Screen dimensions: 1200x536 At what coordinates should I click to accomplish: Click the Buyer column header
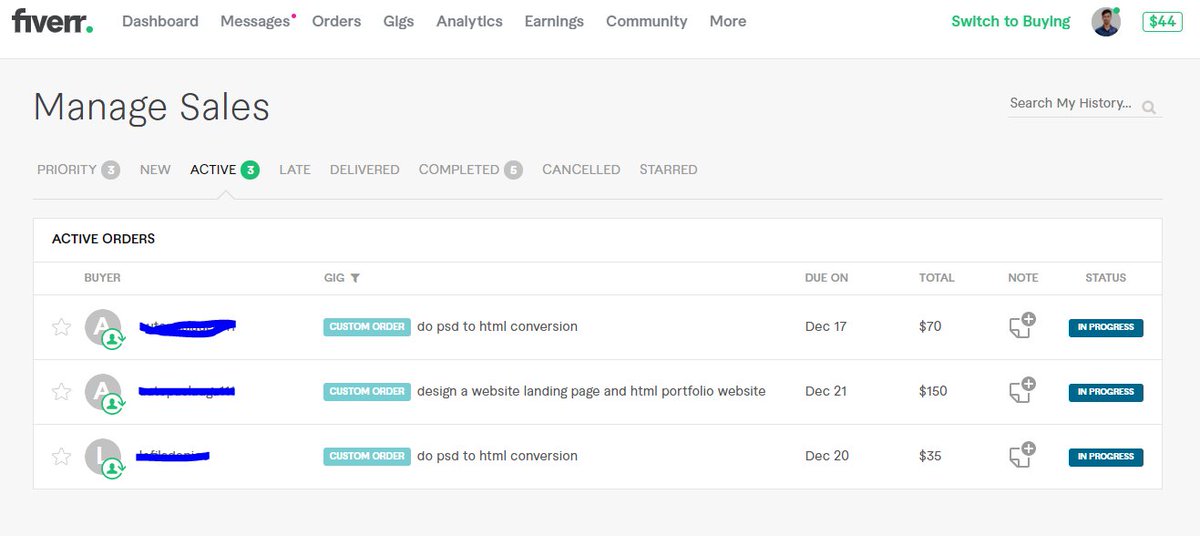click(102, 278)
